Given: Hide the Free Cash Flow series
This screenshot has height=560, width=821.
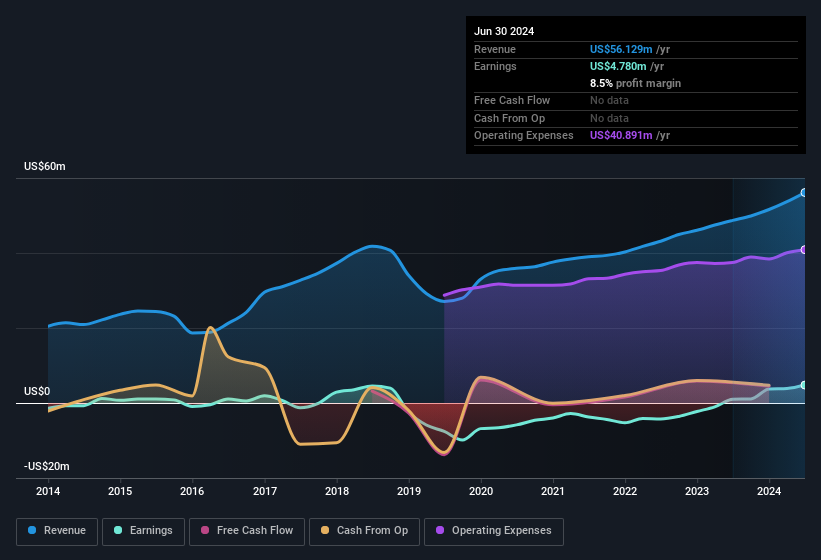Looking at the screenshot, I should (x=246, y=531).
